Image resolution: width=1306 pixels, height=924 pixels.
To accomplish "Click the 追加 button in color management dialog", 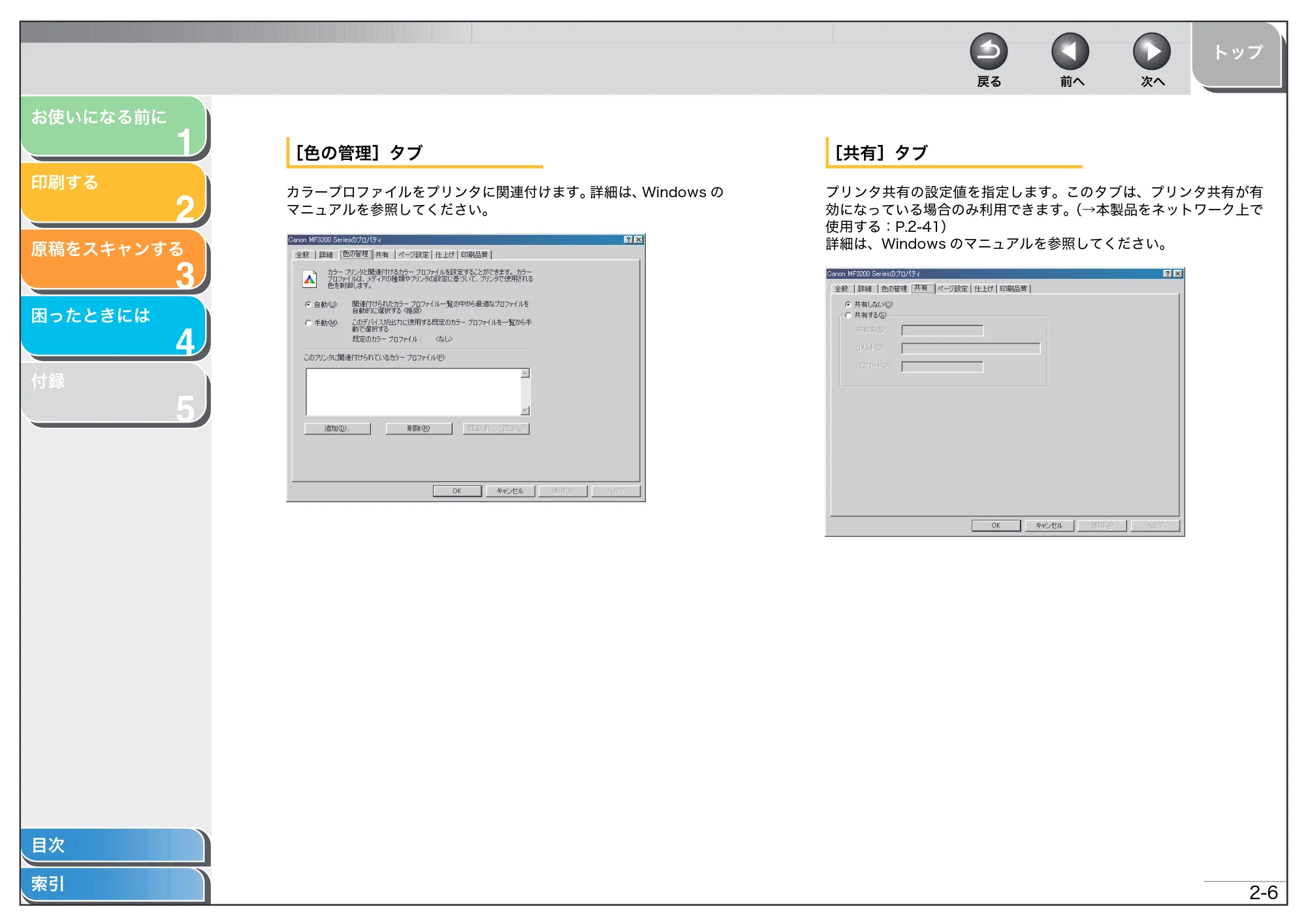I will tap(338, 428).
